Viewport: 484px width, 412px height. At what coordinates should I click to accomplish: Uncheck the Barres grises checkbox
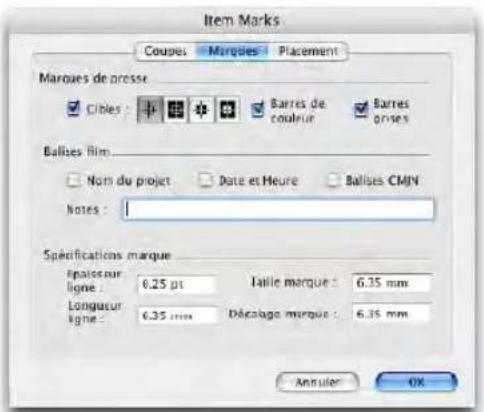pyautogui.click(x=361, y=109)
